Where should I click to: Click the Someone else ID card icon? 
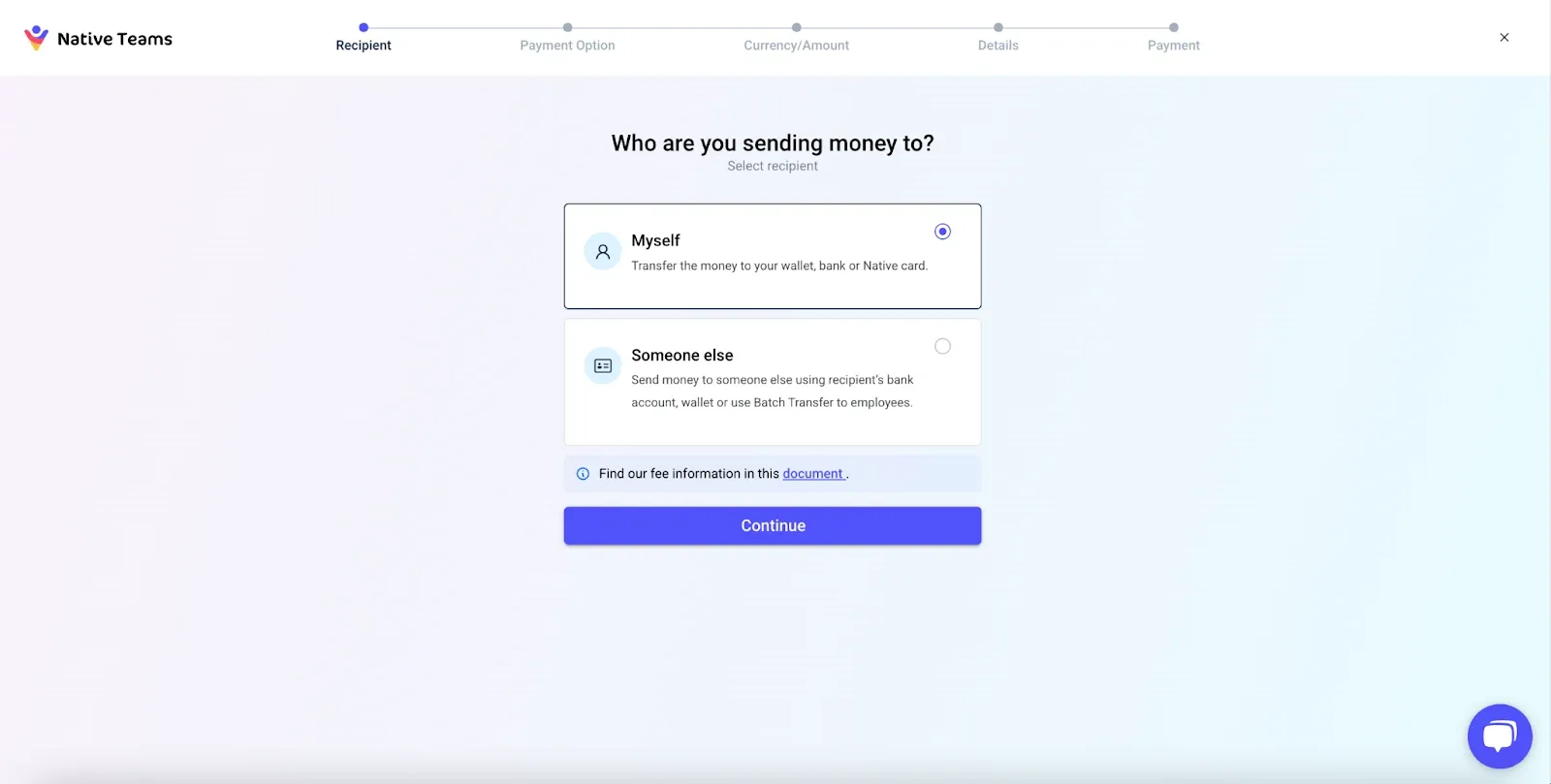[x=603, y=366]
